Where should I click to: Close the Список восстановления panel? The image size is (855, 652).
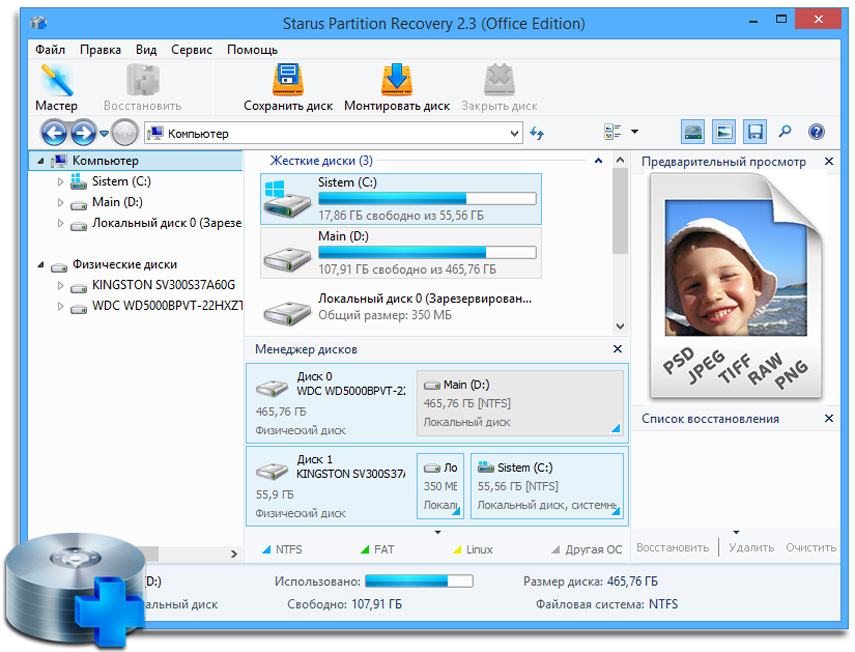(829, 418)
